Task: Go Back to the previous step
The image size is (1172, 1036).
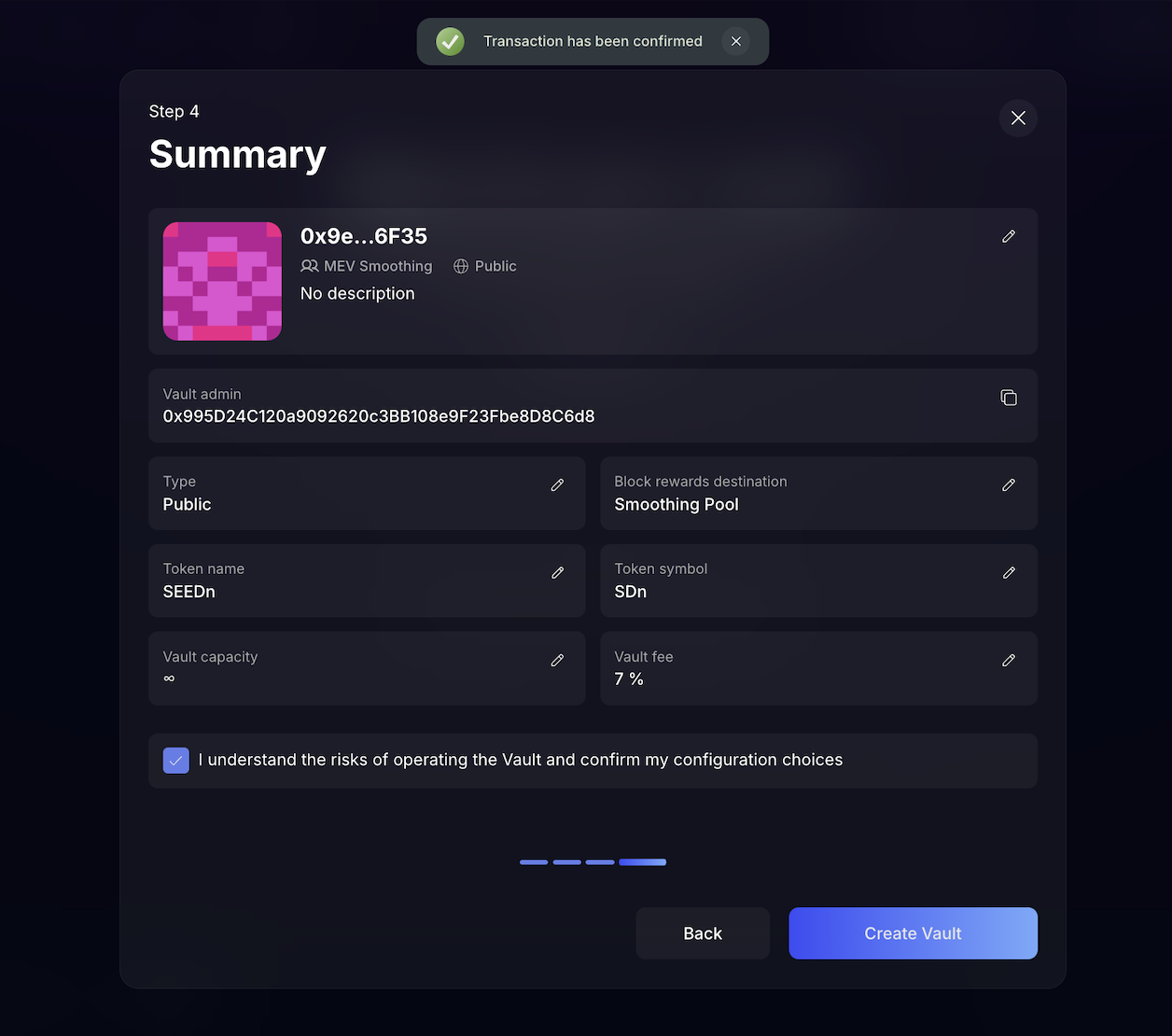Action: 703,933
